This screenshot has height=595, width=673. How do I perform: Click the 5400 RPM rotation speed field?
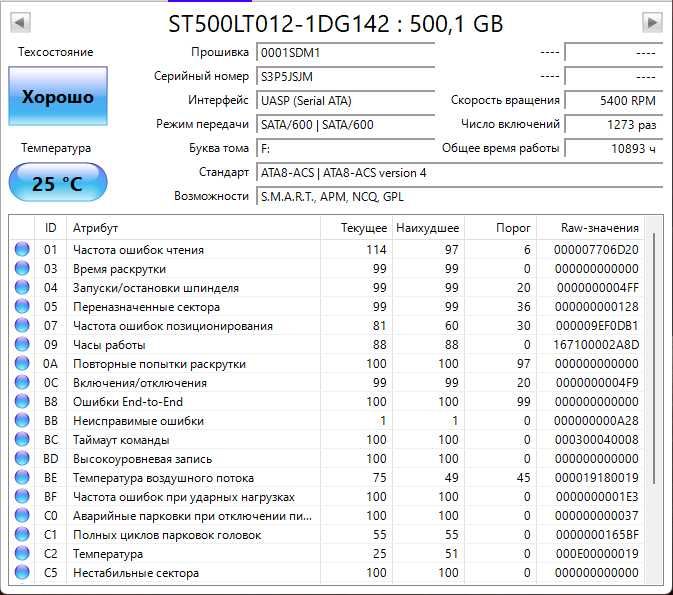614,101
